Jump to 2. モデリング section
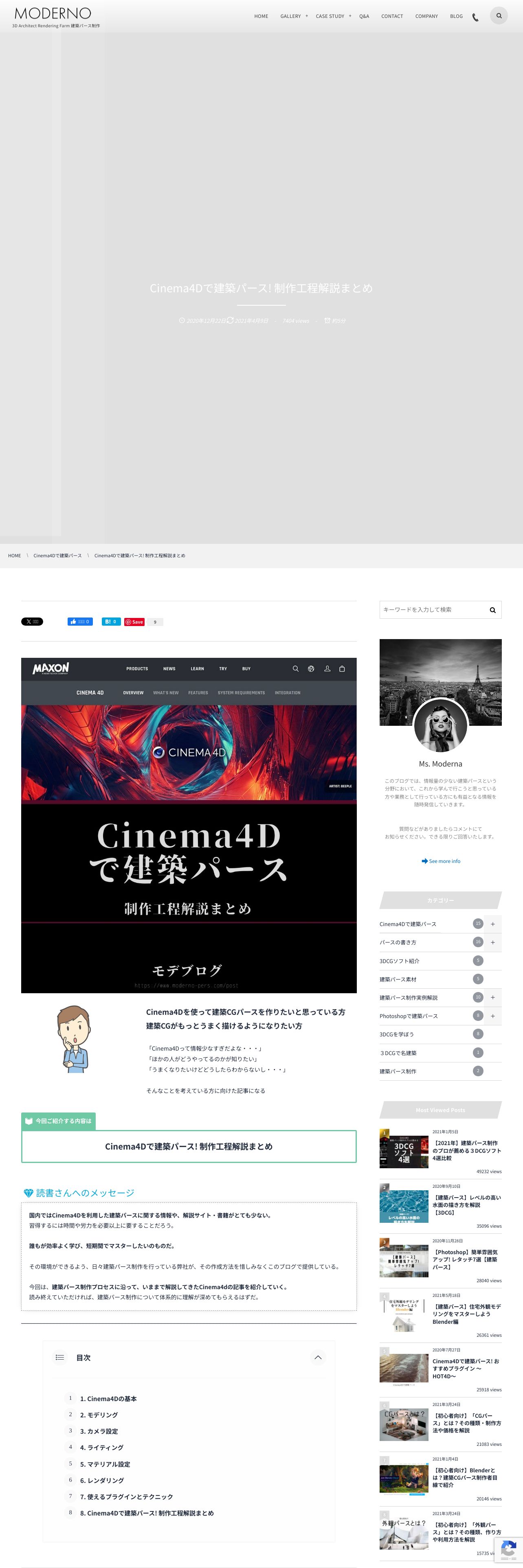 [x=99, y=1415]
